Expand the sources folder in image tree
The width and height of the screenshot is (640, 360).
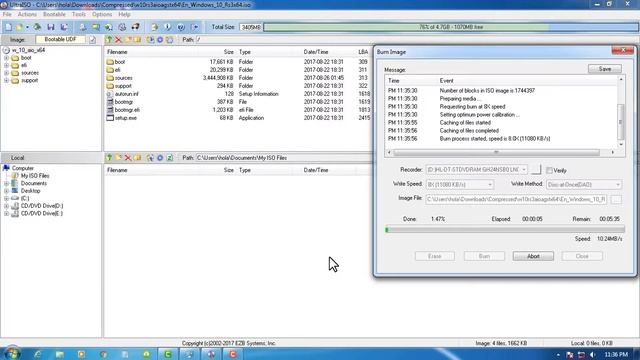tap(7, 73)
